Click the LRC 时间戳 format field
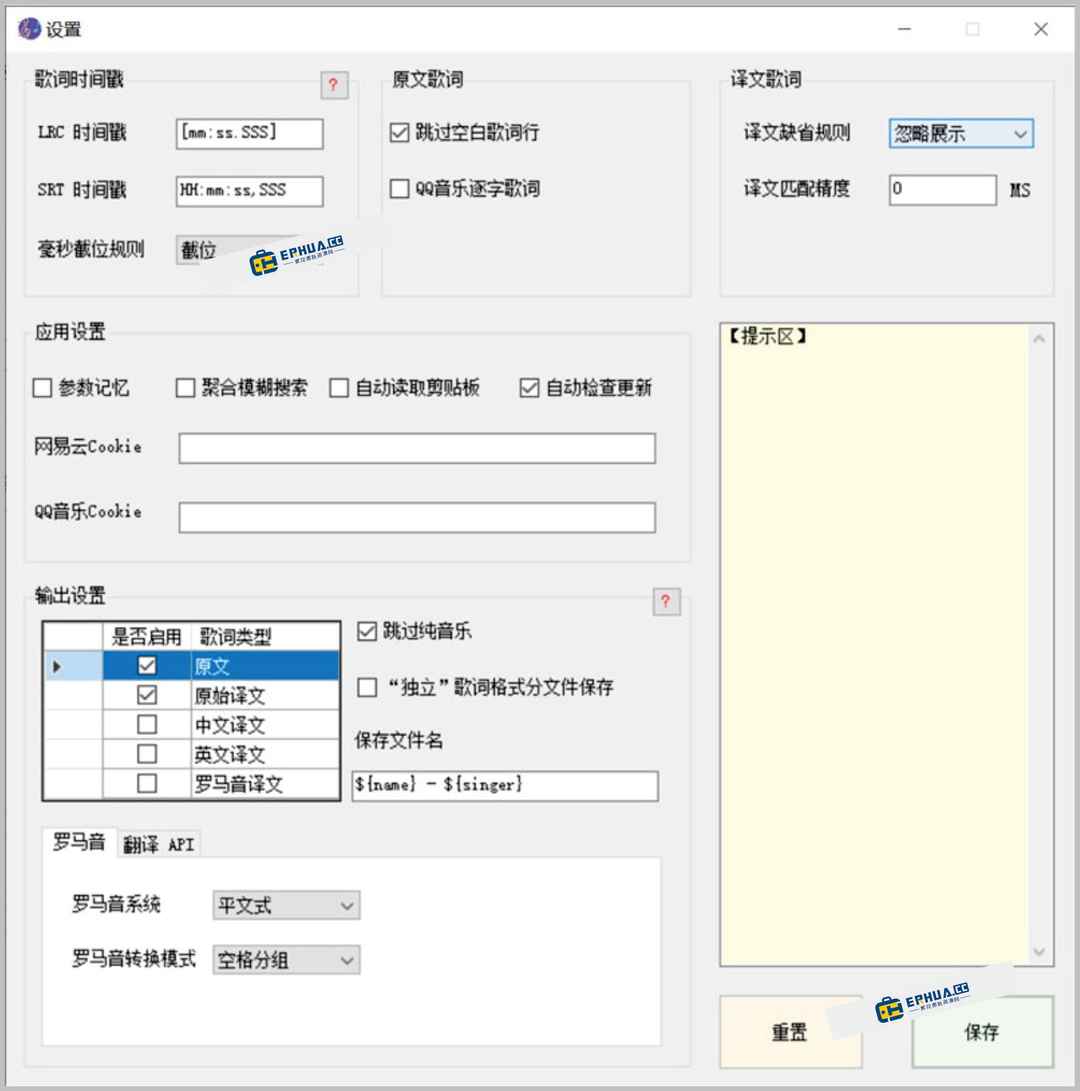This screenshot has width=1080, height=1091. (250, 134)
